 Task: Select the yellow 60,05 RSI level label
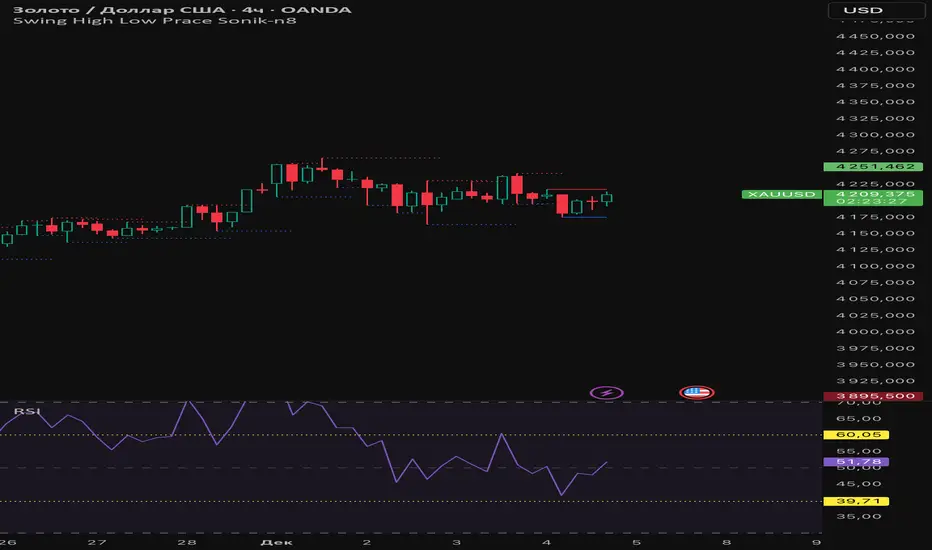pyautogui.click(x=857, y=435)
